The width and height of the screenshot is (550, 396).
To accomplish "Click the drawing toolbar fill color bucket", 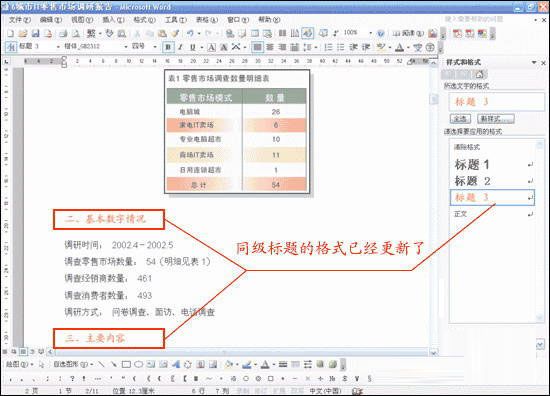I will 229,365.
